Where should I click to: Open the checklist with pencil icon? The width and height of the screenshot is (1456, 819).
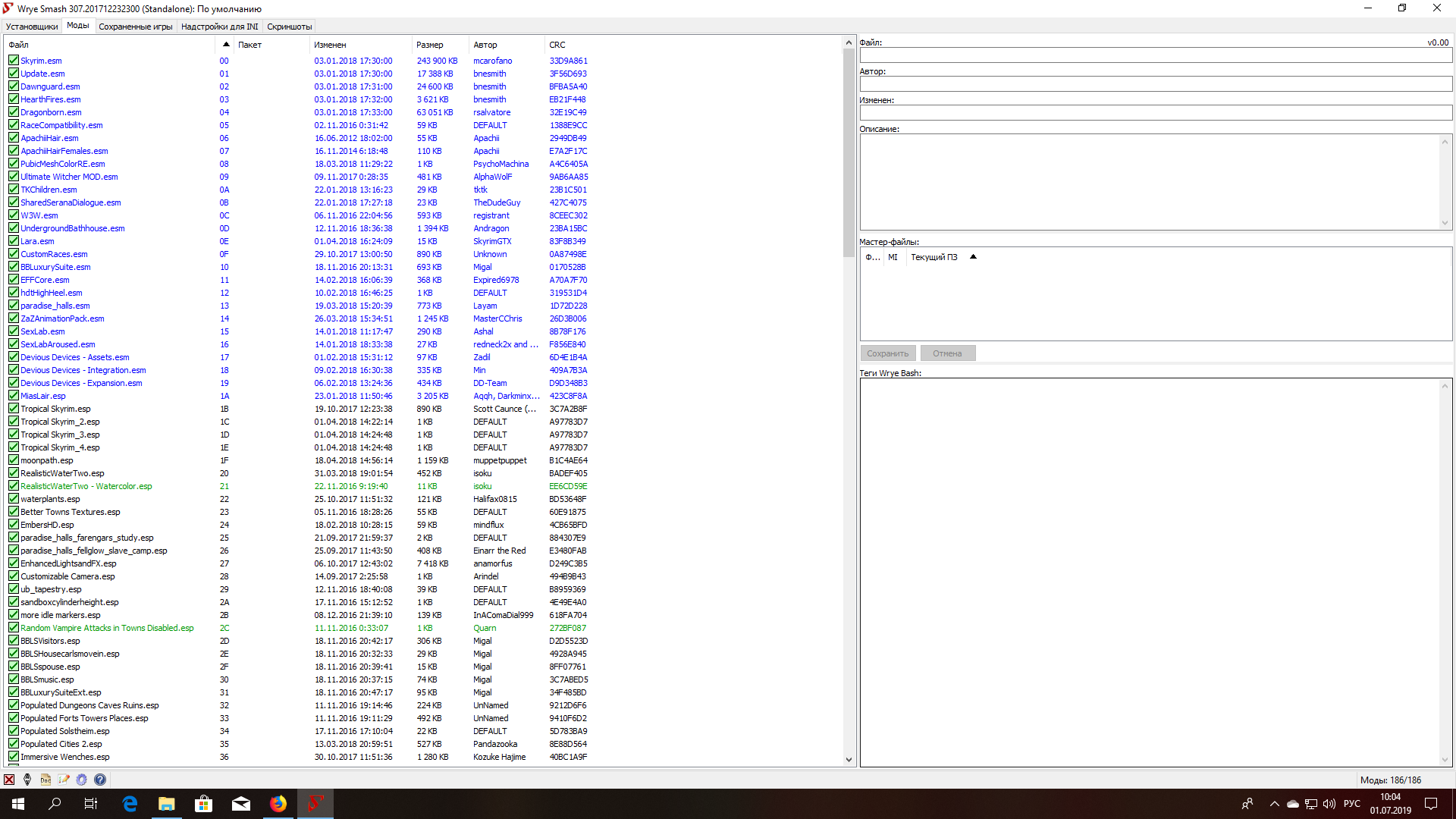click(64, 780)
